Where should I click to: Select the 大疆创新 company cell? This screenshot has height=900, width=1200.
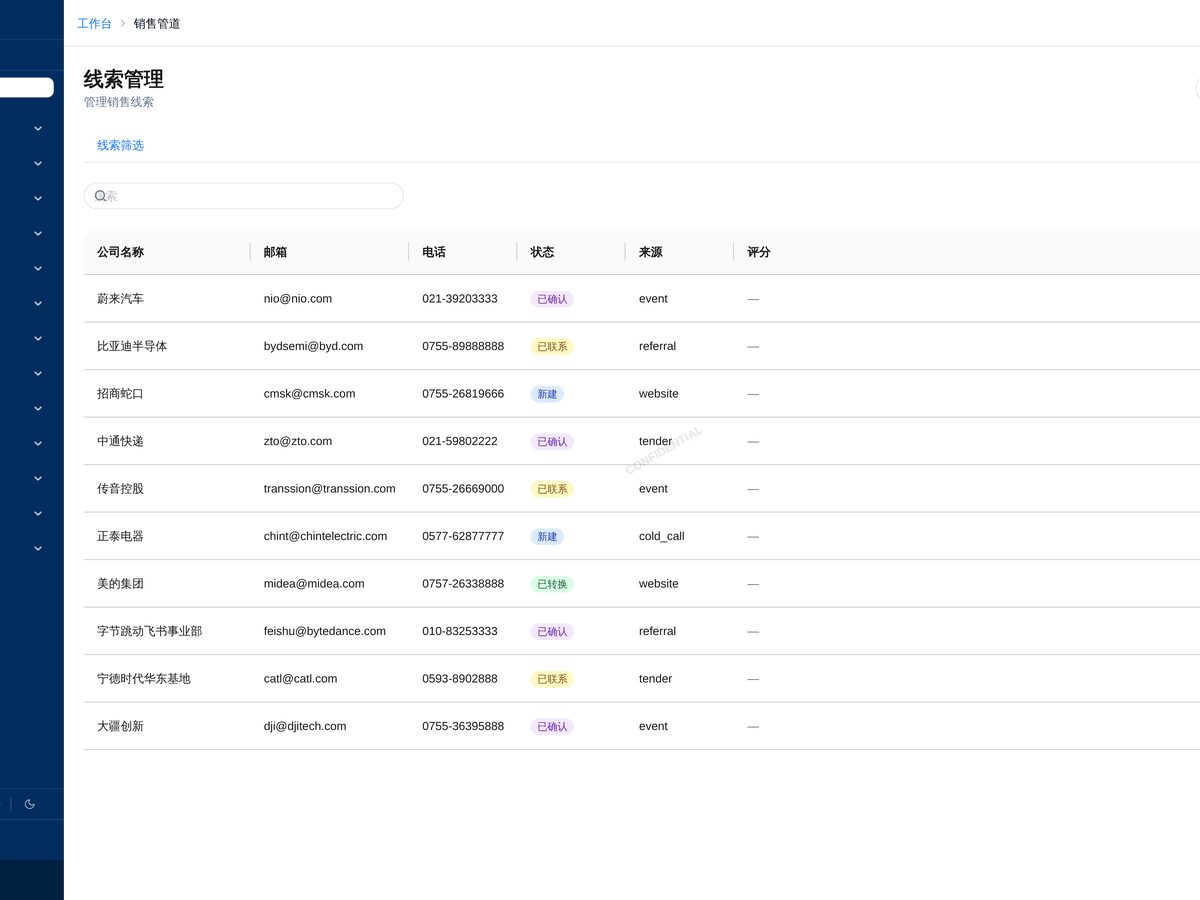tap(120, 726)
